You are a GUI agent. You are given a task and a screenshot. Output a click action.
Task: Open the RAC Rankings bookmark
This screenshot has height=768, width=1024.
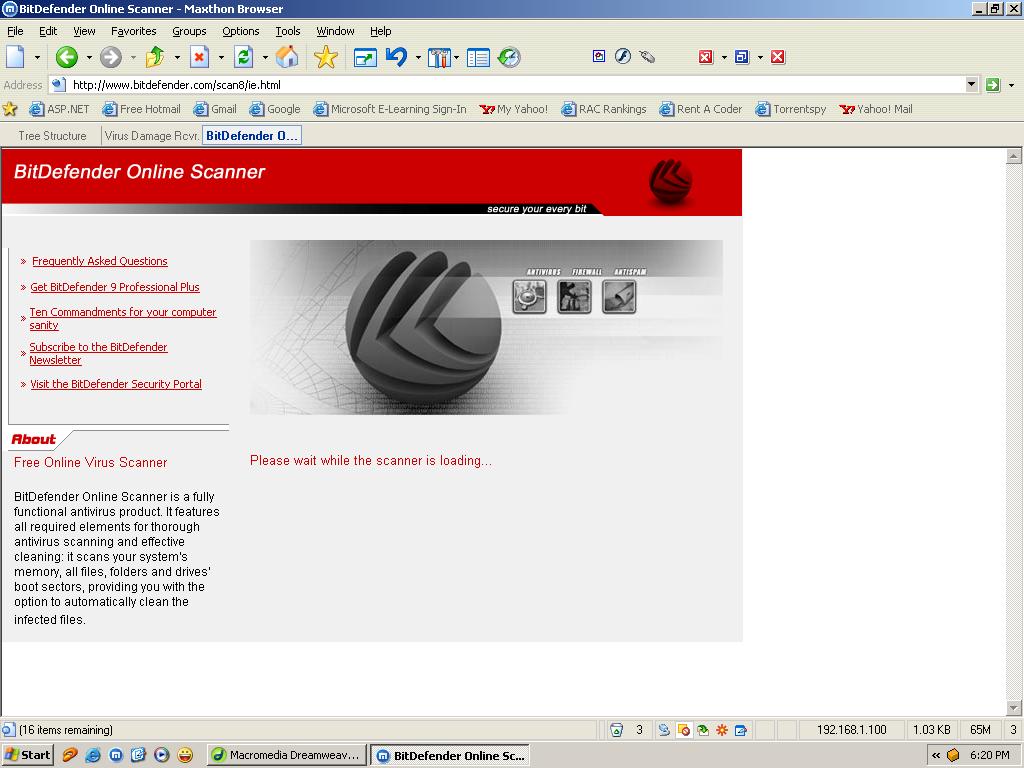point(604,109)
